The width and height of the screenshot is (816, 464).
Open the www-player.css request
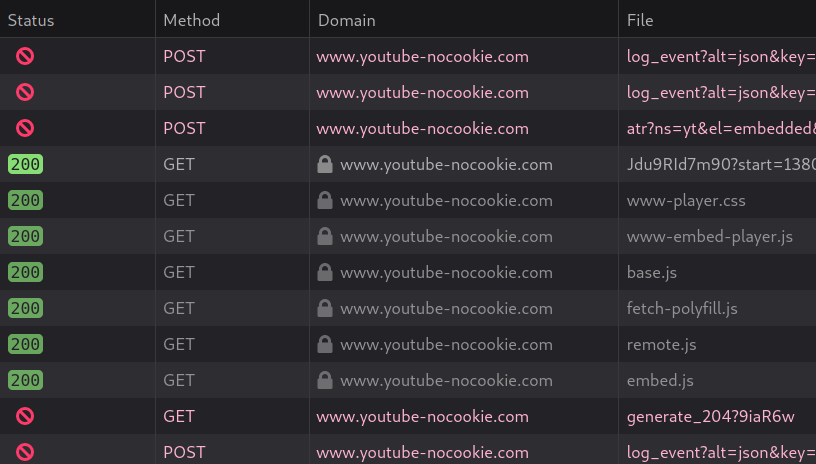click(x=686, y=201)
